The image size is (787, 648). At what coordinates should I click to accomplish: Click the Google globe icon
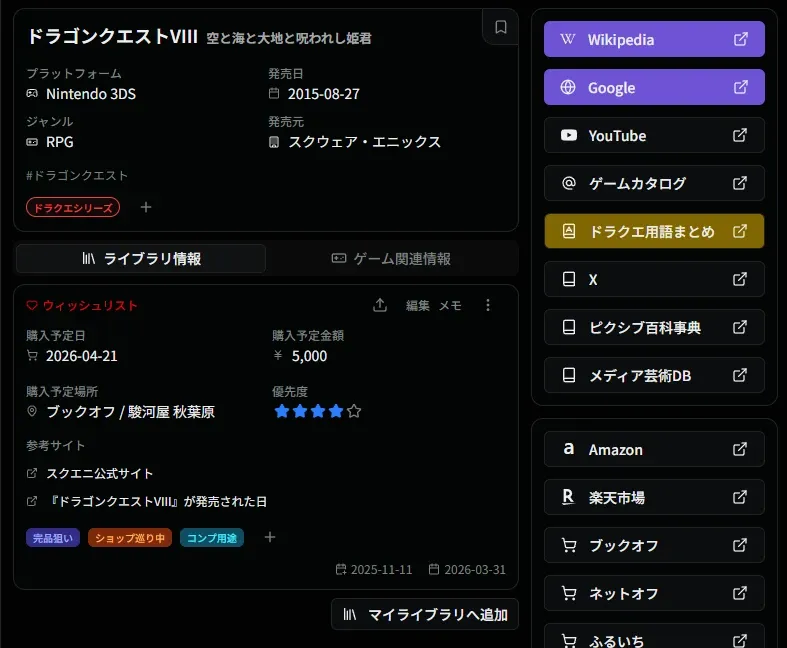[568, 87]
